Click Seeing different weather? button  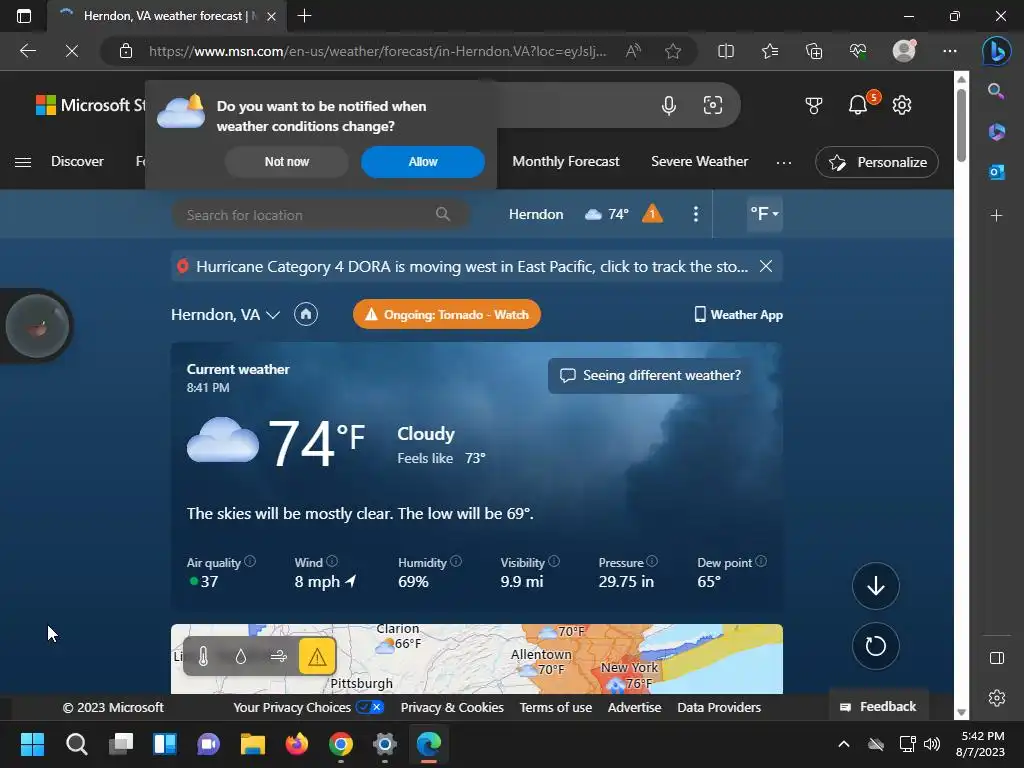point(650,376)
